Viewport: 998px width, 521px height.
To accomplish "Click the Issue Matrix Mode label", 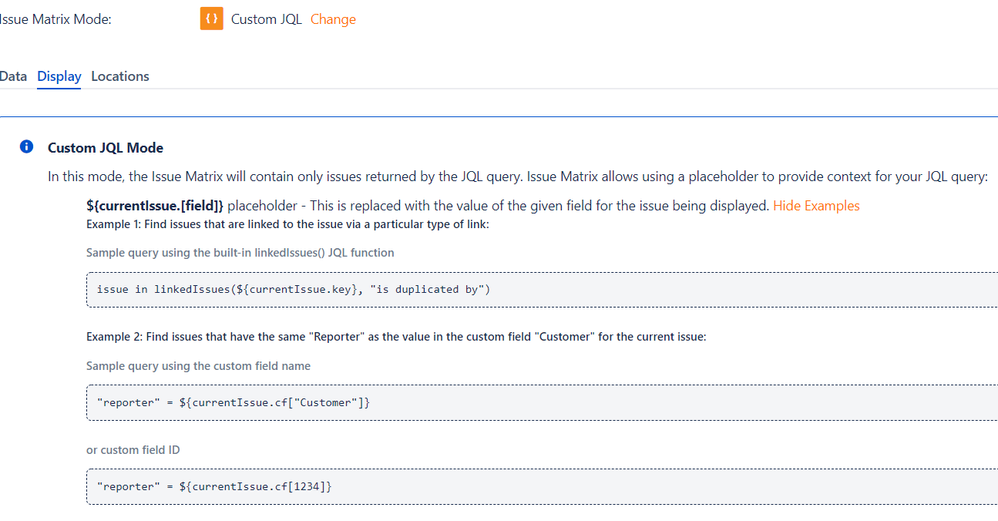I will [x=55, y=19].
